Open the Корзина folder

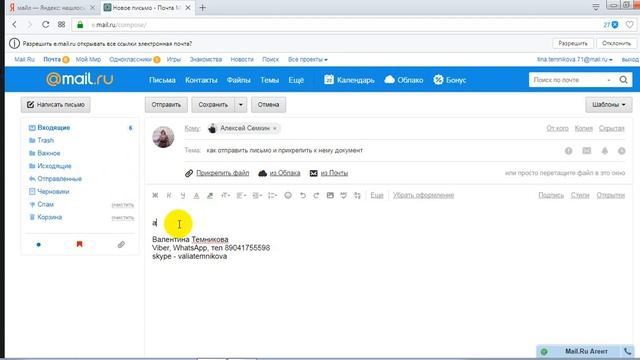[49, 217]
